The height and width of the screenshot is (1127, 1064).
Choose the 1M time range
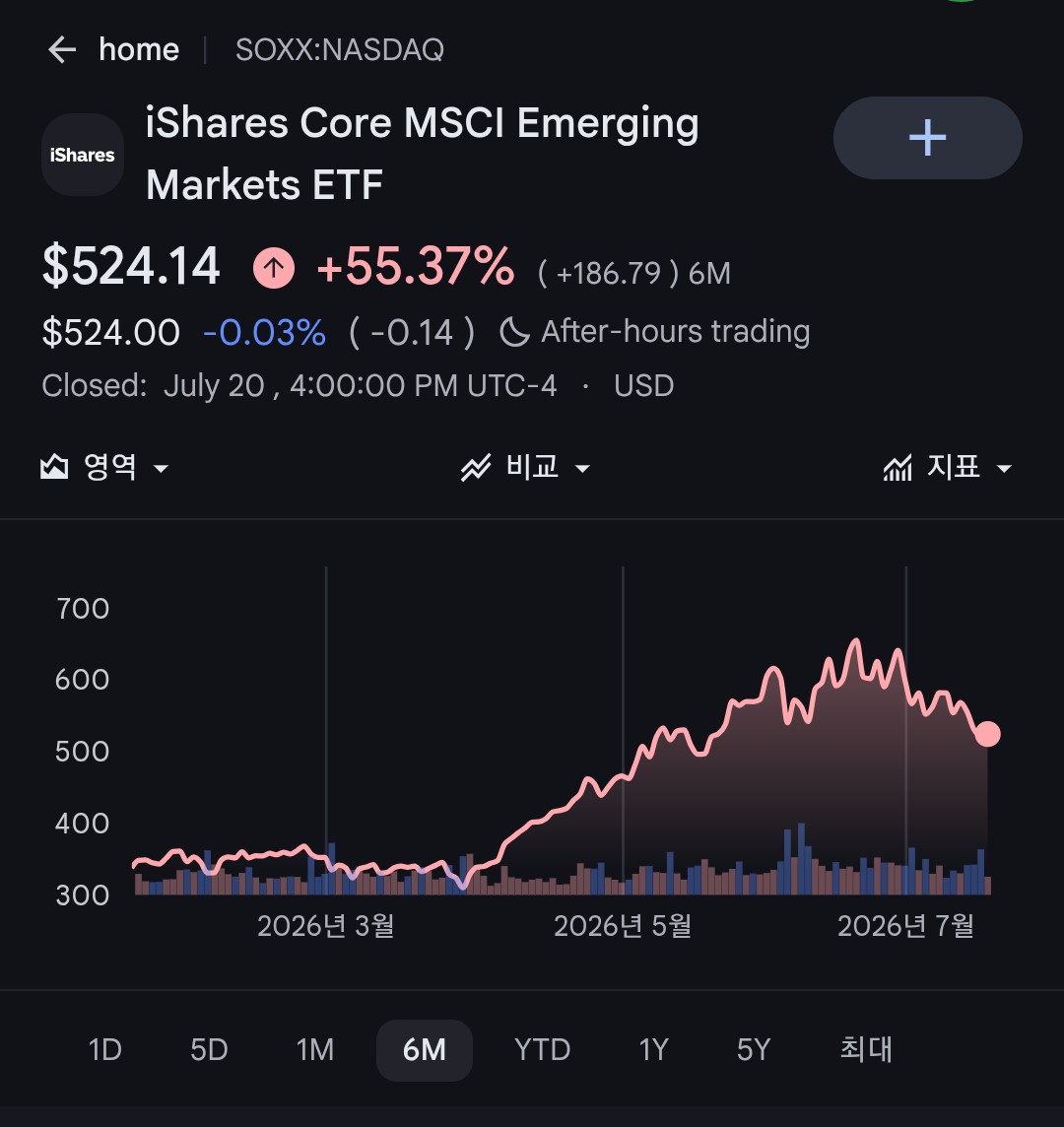click(315, 1050)
